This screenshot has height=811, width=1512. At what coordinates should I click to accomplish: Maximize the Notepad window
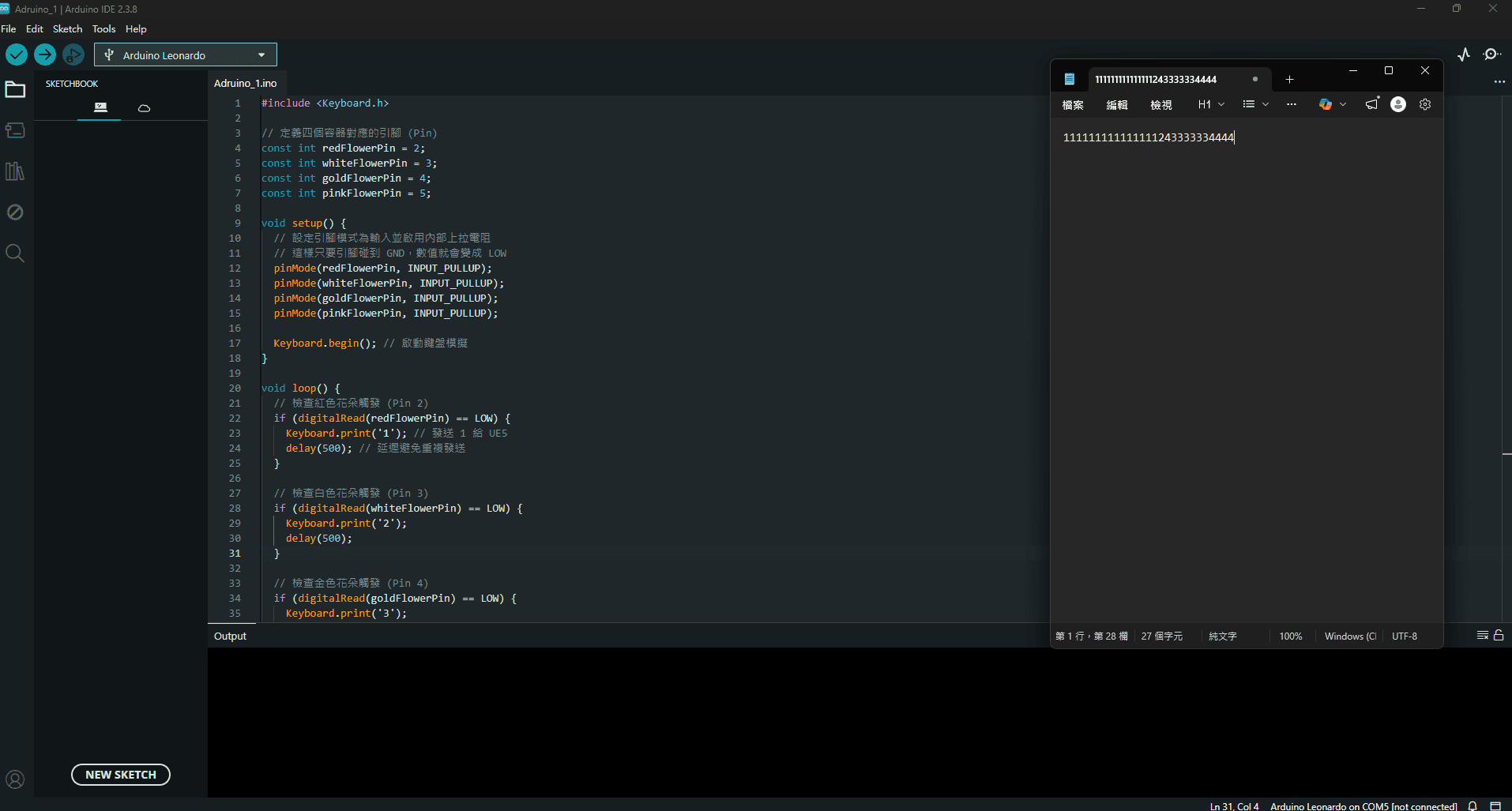1389,70
